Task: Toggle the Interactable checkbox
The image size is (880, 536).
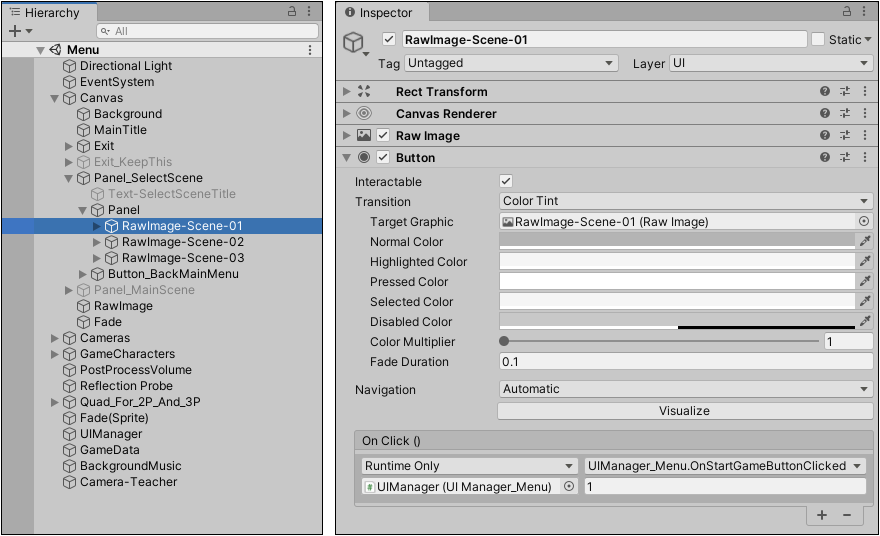Action: (506, 181)
